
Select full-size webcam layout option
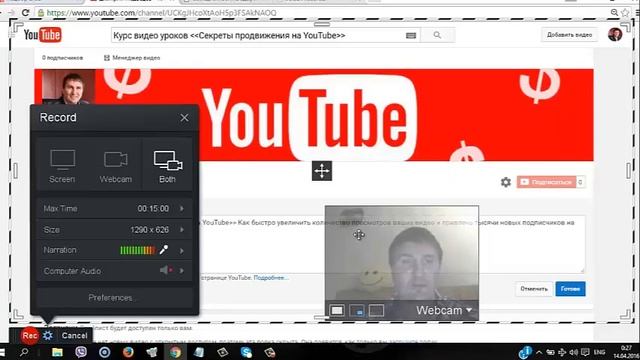coord(376,311)
